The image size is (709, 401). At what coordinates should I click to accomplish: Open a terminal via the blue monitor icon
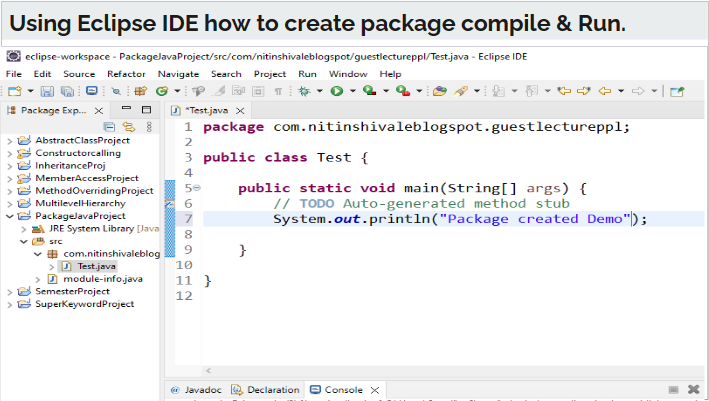click(92, 91)
